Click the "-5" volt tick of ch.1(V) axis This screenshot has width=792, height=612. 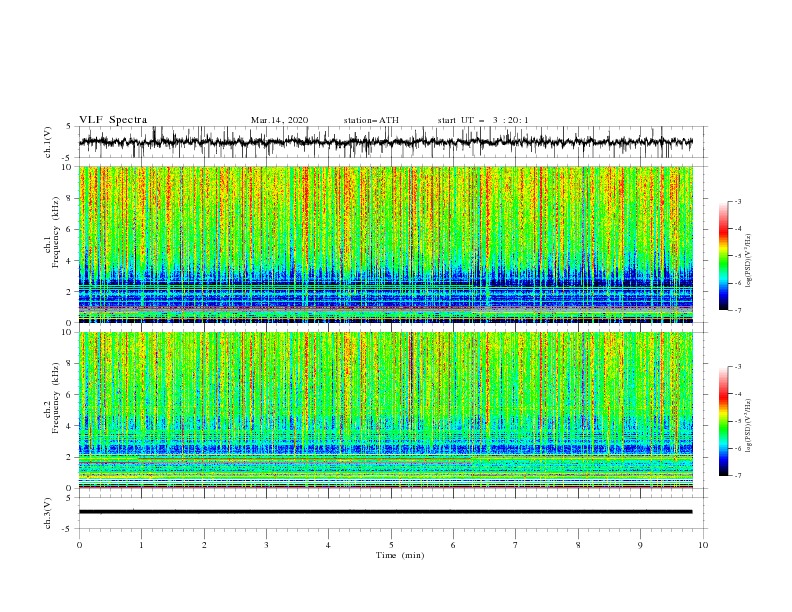click(x=68, y=158)
